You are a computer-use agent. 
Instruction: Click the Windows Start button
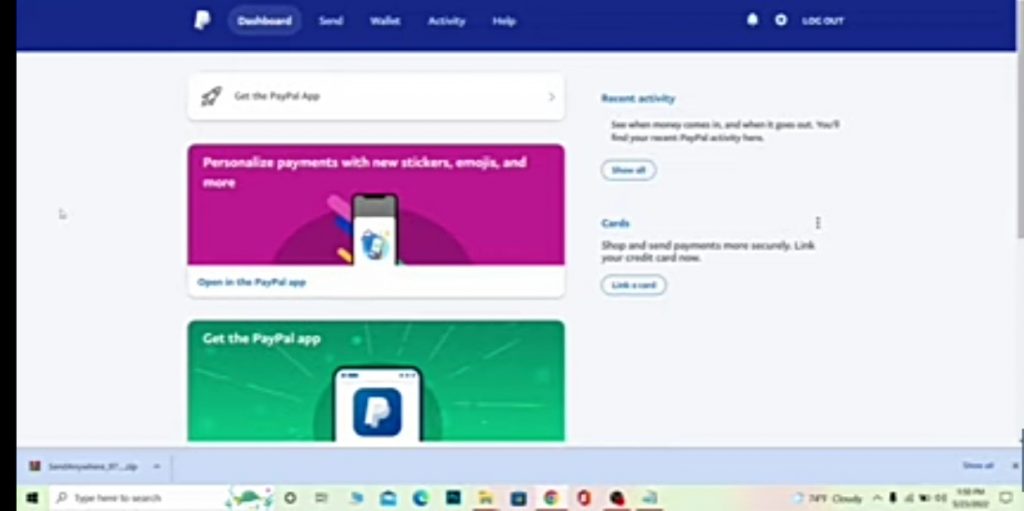(31, 498)
